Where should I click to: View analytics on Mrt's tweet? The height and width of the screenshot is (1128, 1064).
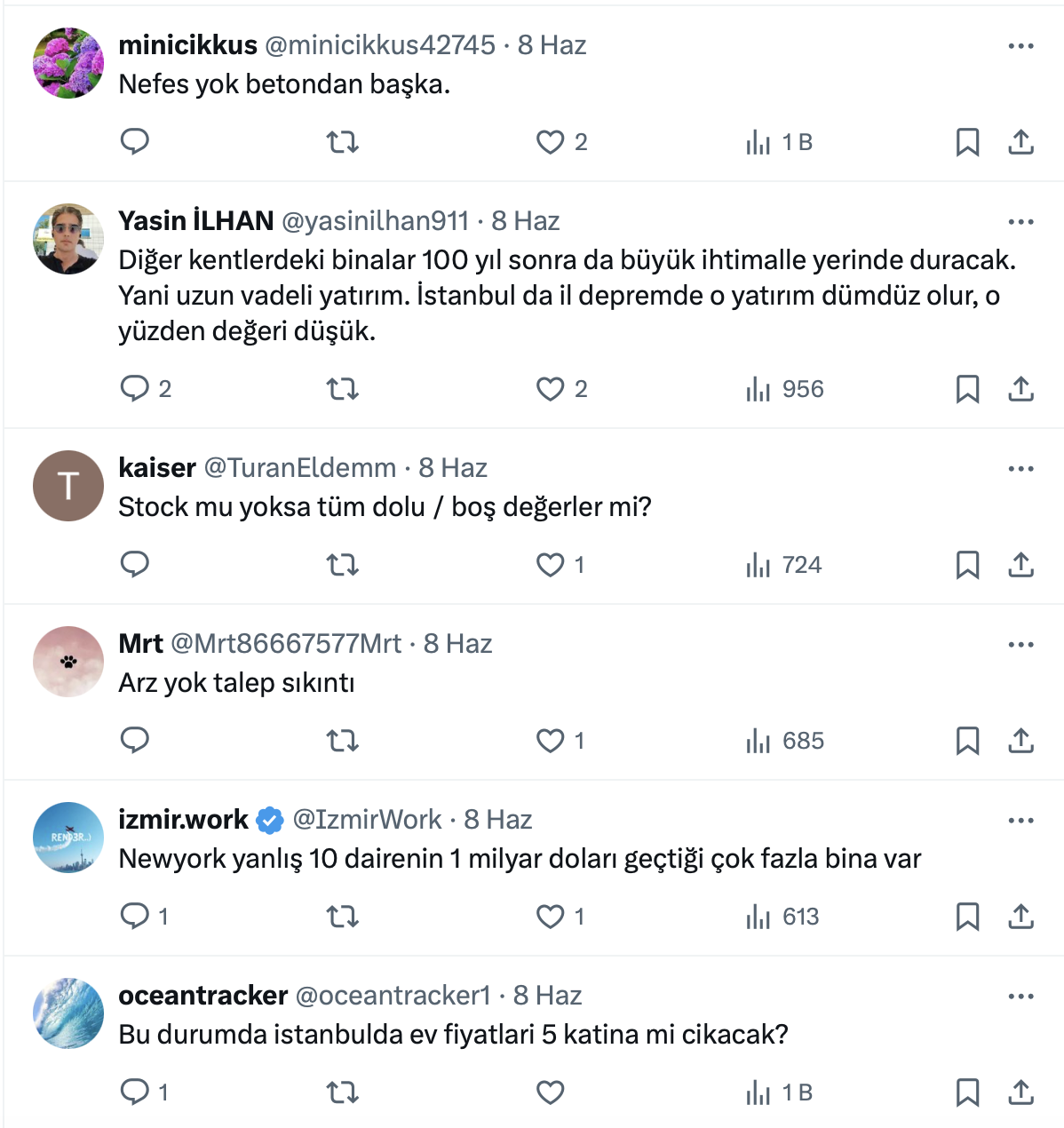tap(785, 741)
